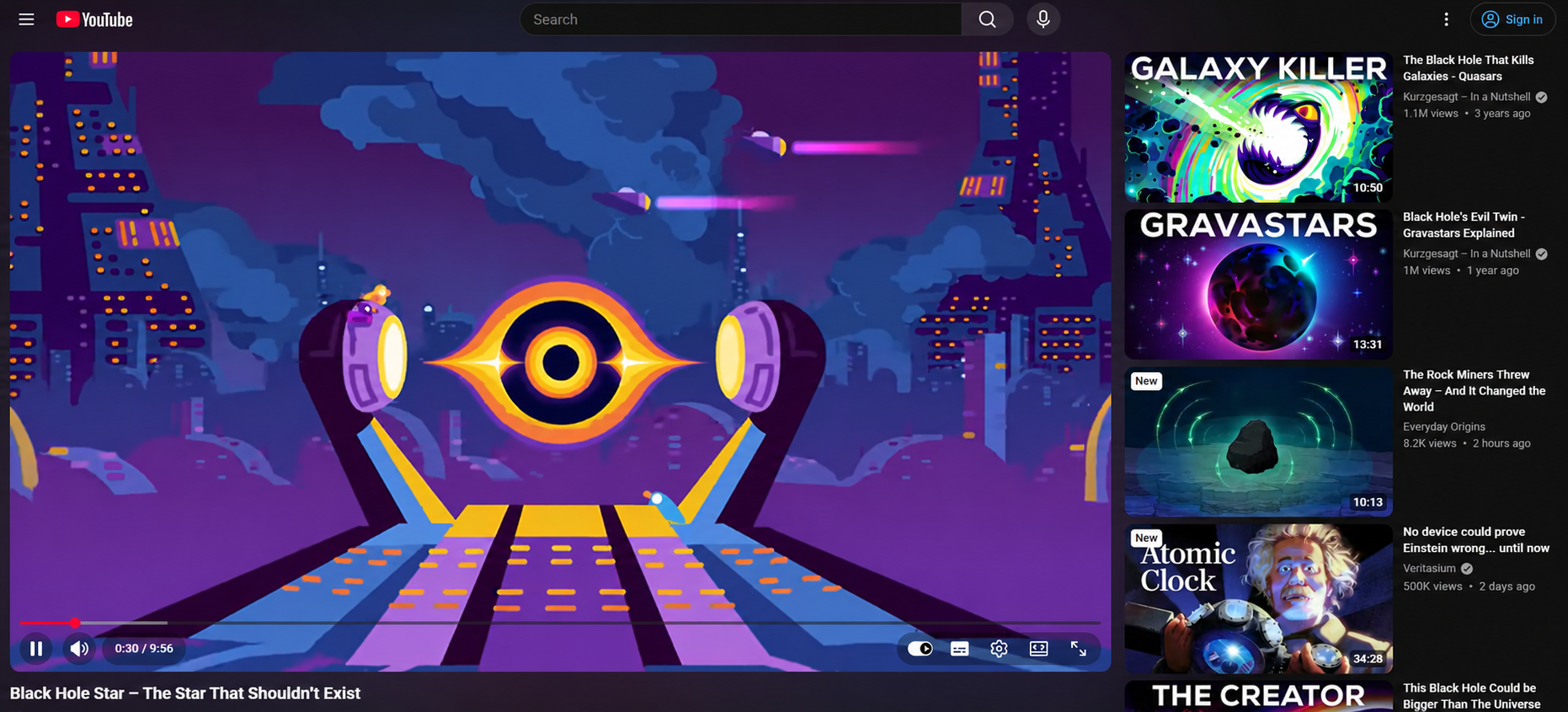Pause the video
The height and width of the screenshot is (712, 1568).
click(36, 649)
